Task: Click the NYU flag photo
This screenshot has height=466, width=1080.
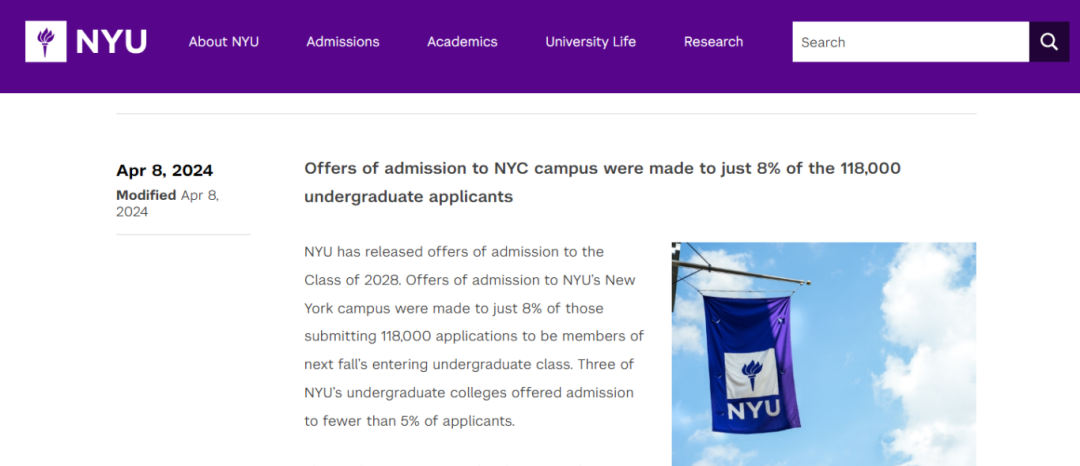Action: 824,354
